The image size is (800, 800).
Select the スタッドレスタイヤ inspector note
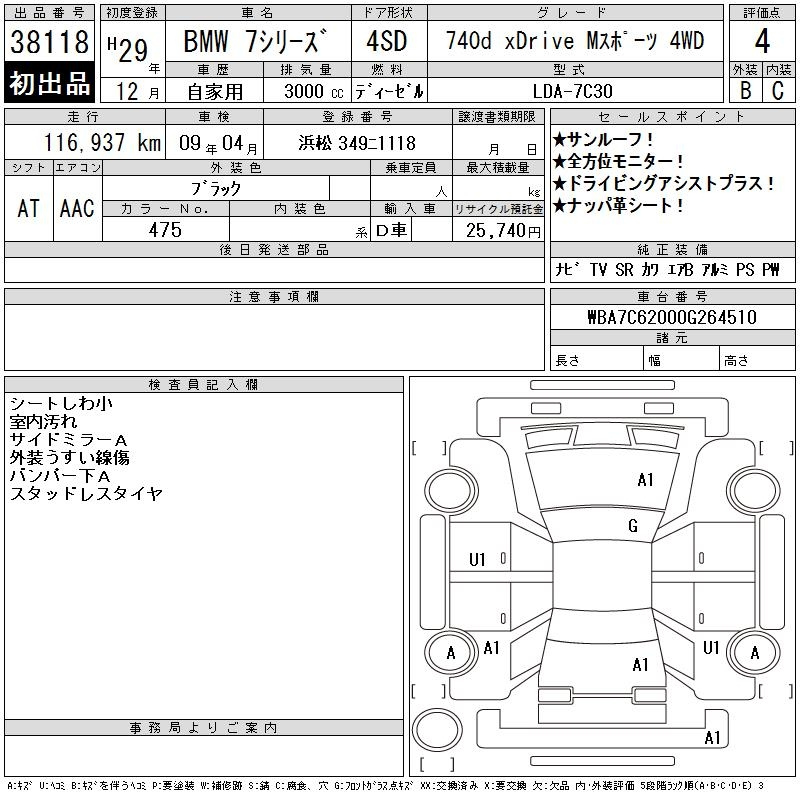click(86, 494)
